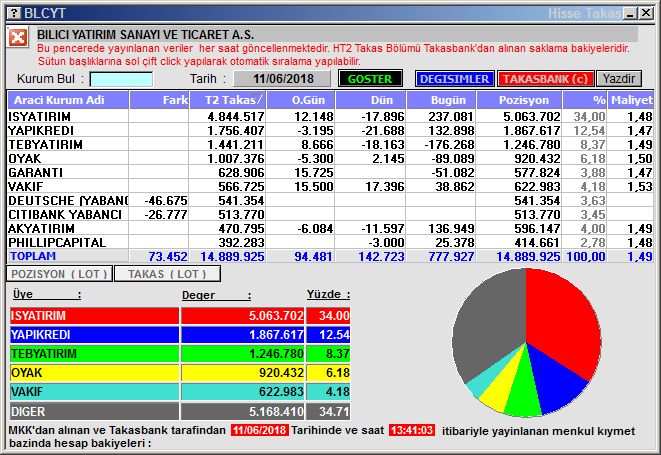Sort by Fark column header

pyautogui.click(x=159, y=100)
